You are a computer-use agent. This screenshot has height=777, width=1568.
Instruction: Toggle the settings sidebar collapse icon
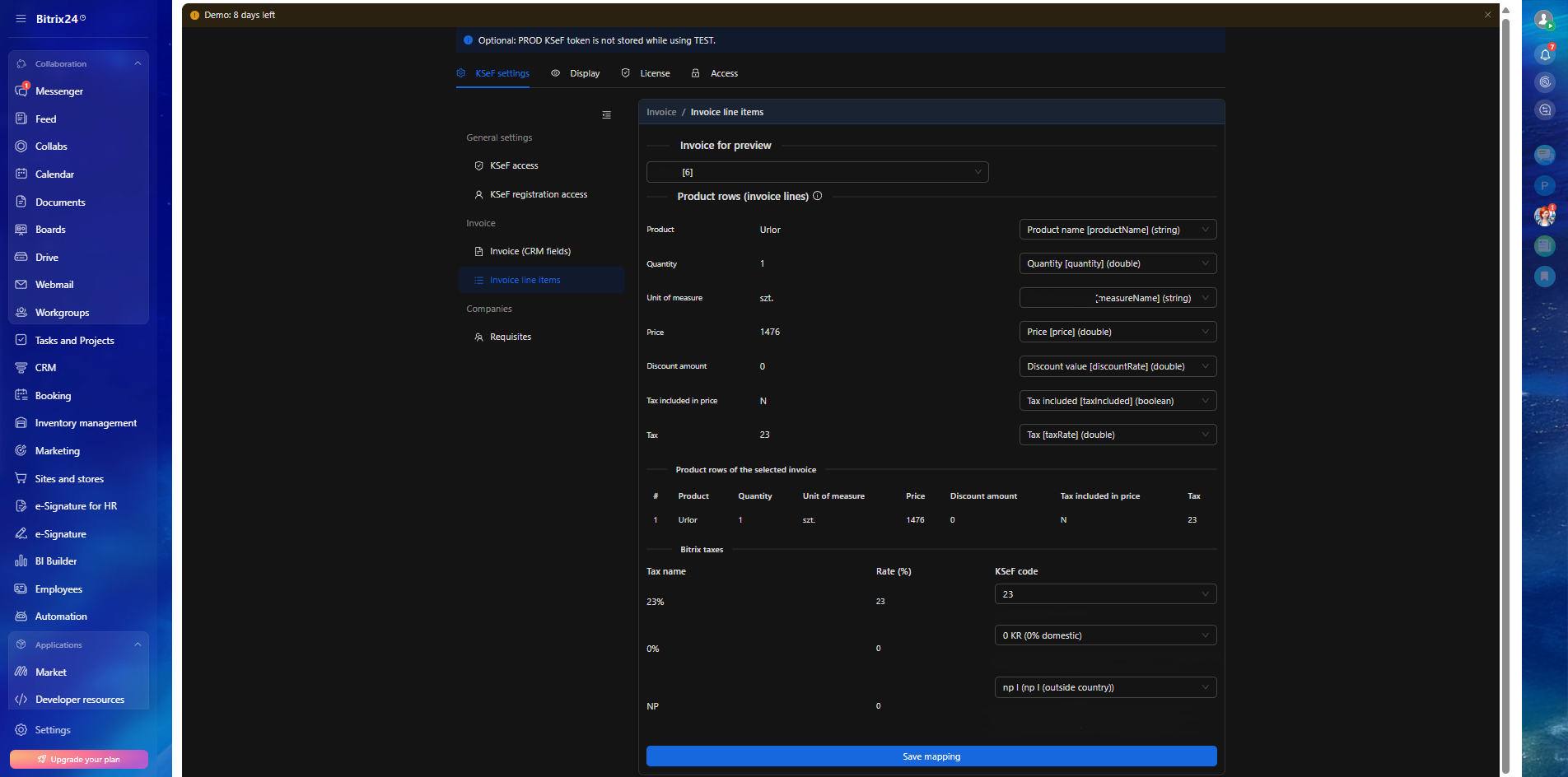[x=607, y=115]
